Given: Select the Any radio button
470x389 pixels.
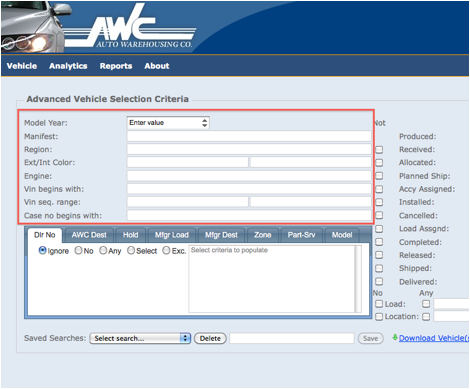Looking at the screenshot, I should point(103,250).
